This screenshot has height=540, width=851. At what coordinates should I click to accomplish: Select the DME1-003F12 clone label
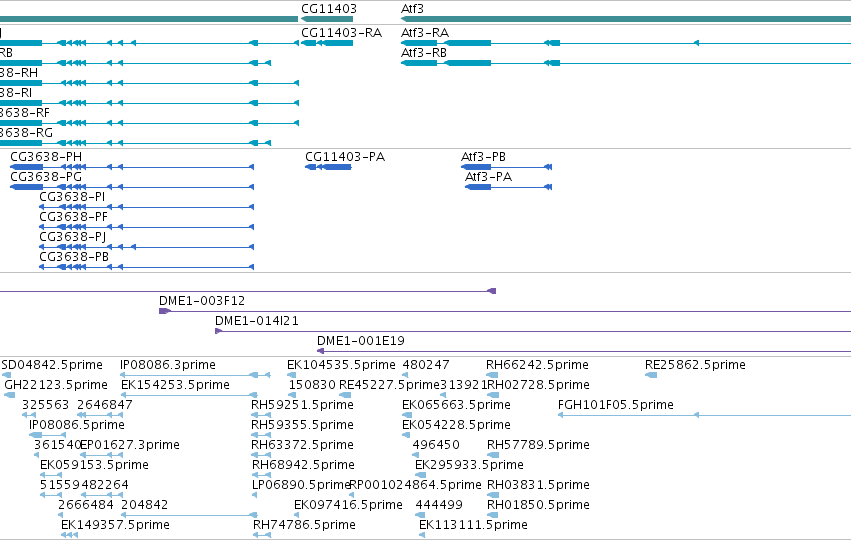click(202, 301)
